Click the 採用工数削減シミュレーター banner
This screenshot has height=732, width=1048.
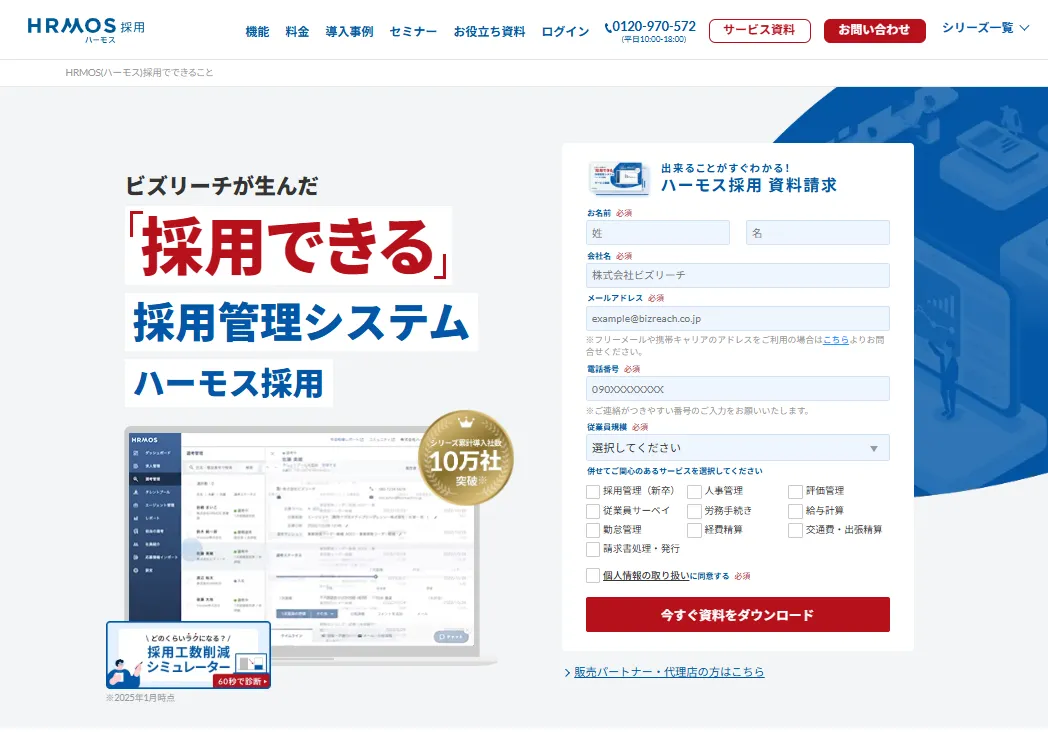click(x=188, y=655)
